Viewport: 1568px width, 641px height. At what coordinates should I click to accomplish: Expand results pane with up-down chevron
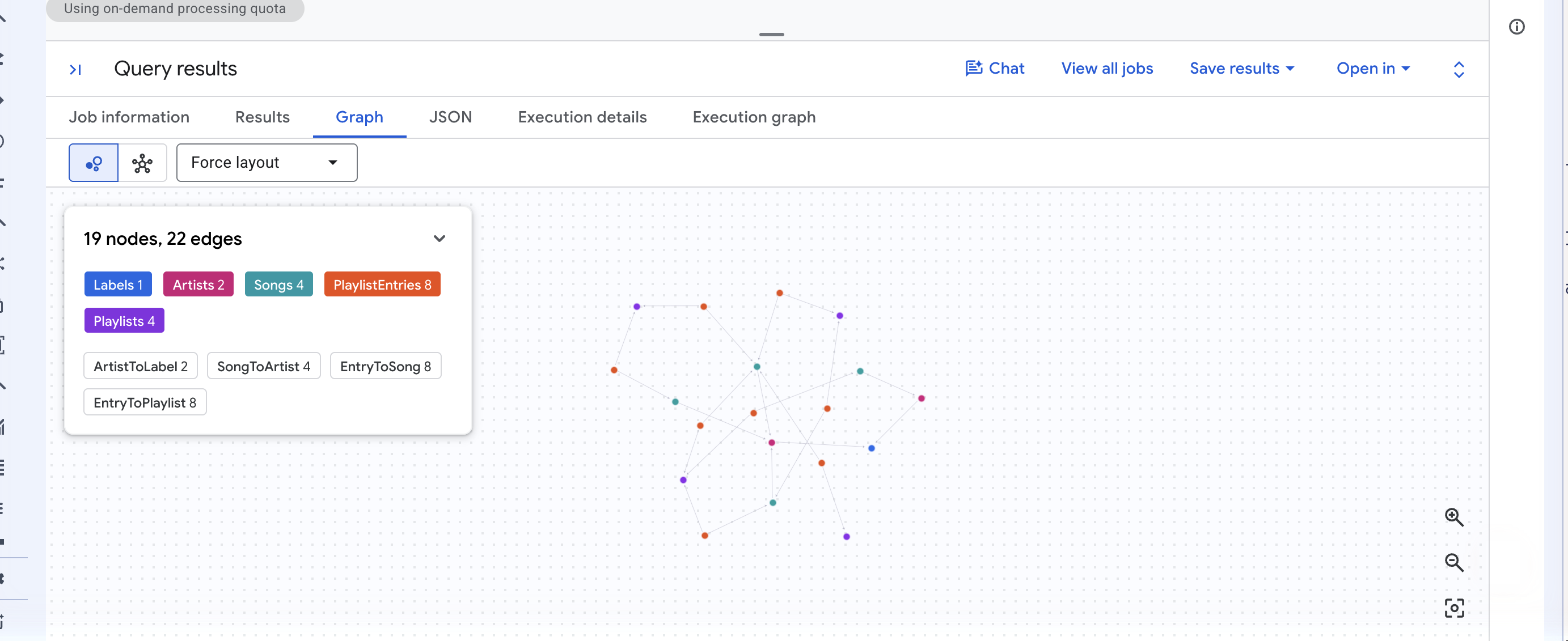(1459, 69)
